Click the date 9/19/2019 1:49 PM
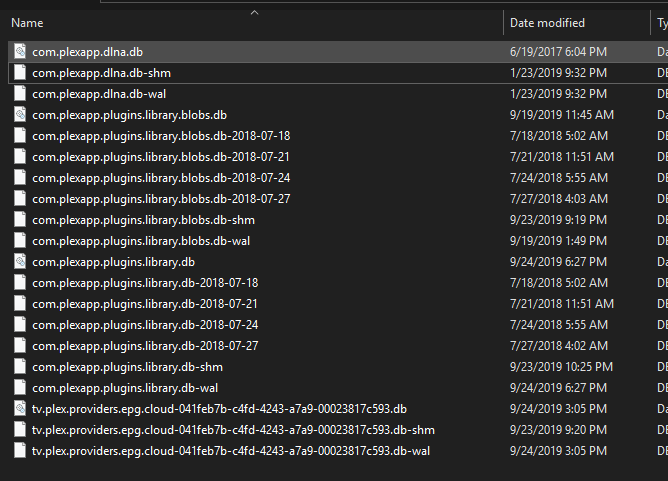 coord(559,241)
